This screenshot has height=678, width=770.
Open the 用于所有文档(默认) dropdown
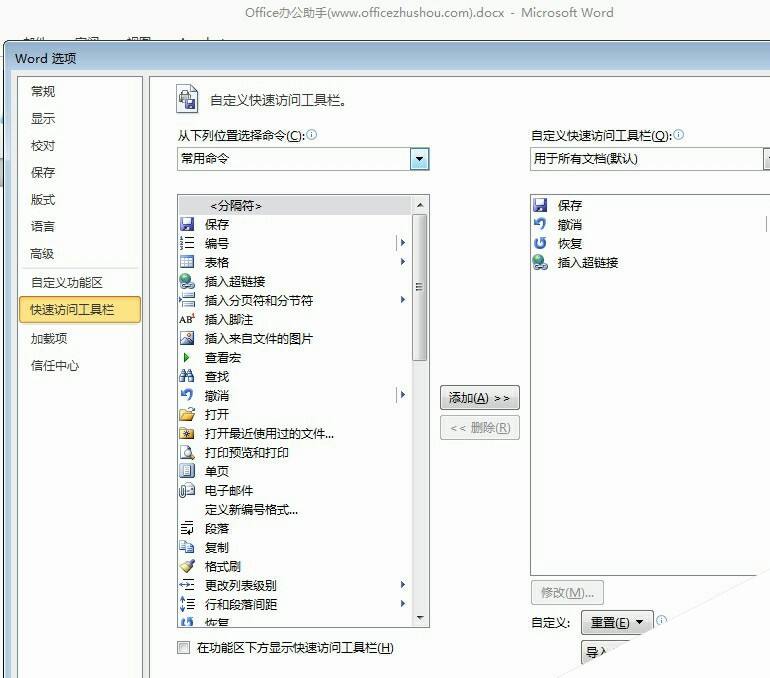(767, 159)
